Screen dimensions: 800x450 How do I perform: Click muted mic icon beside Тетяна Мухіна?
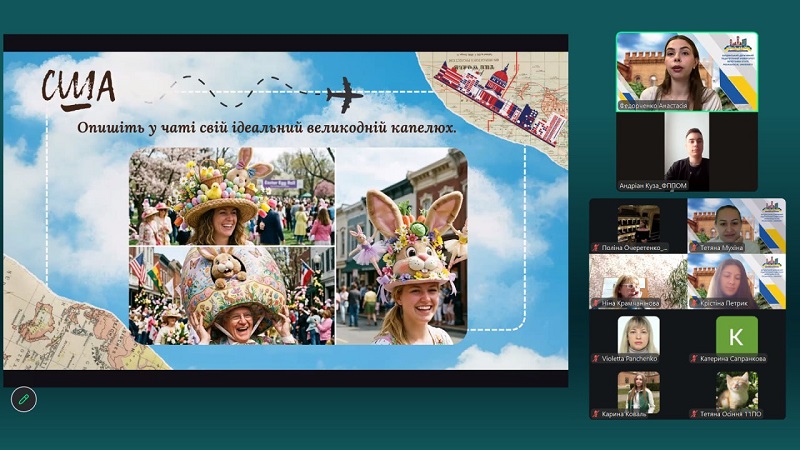(695, 246)
